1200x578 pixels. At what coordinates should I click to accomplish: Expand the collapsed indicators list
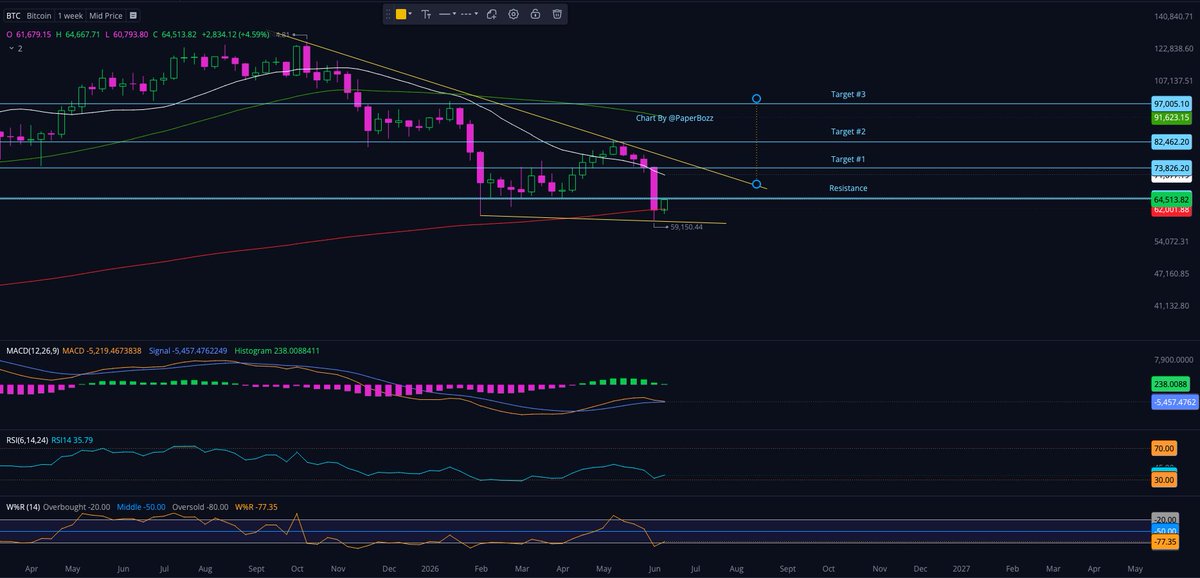[x=14, y=47]
